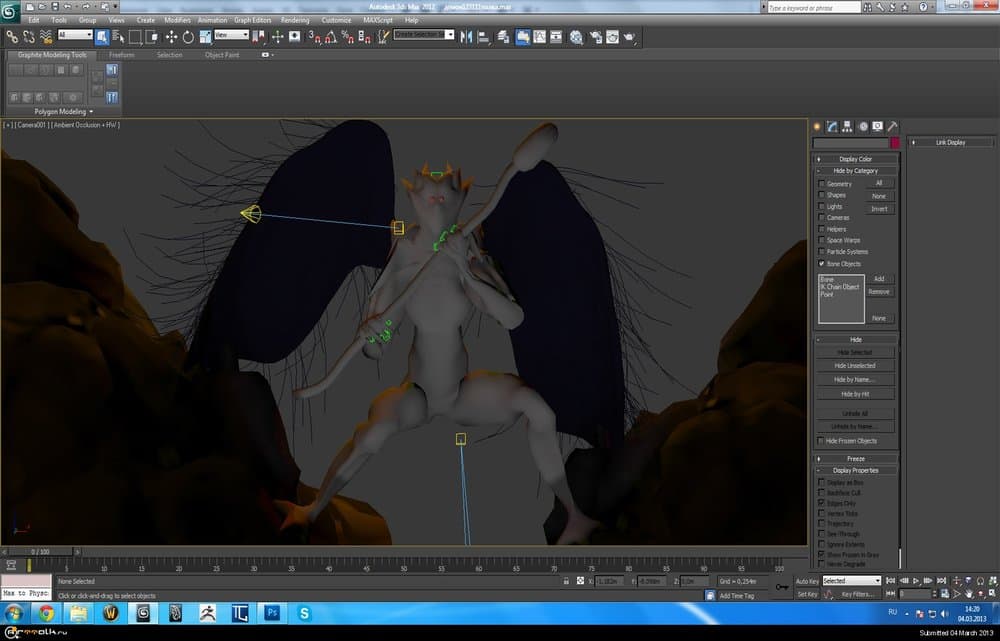Switch to the Freeform ribbon tab
This screenshot has height=641, width=1000.
coord(122,55)
